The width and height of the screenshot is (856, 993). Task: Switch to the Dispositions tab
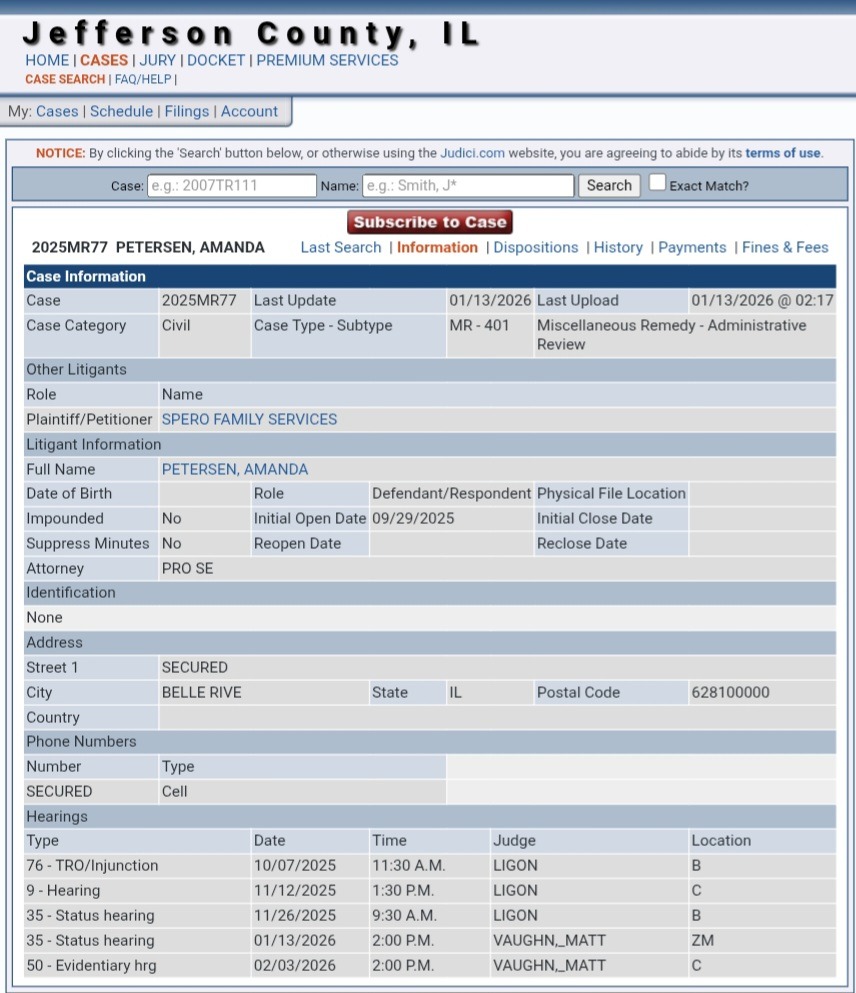pos(536,248)
